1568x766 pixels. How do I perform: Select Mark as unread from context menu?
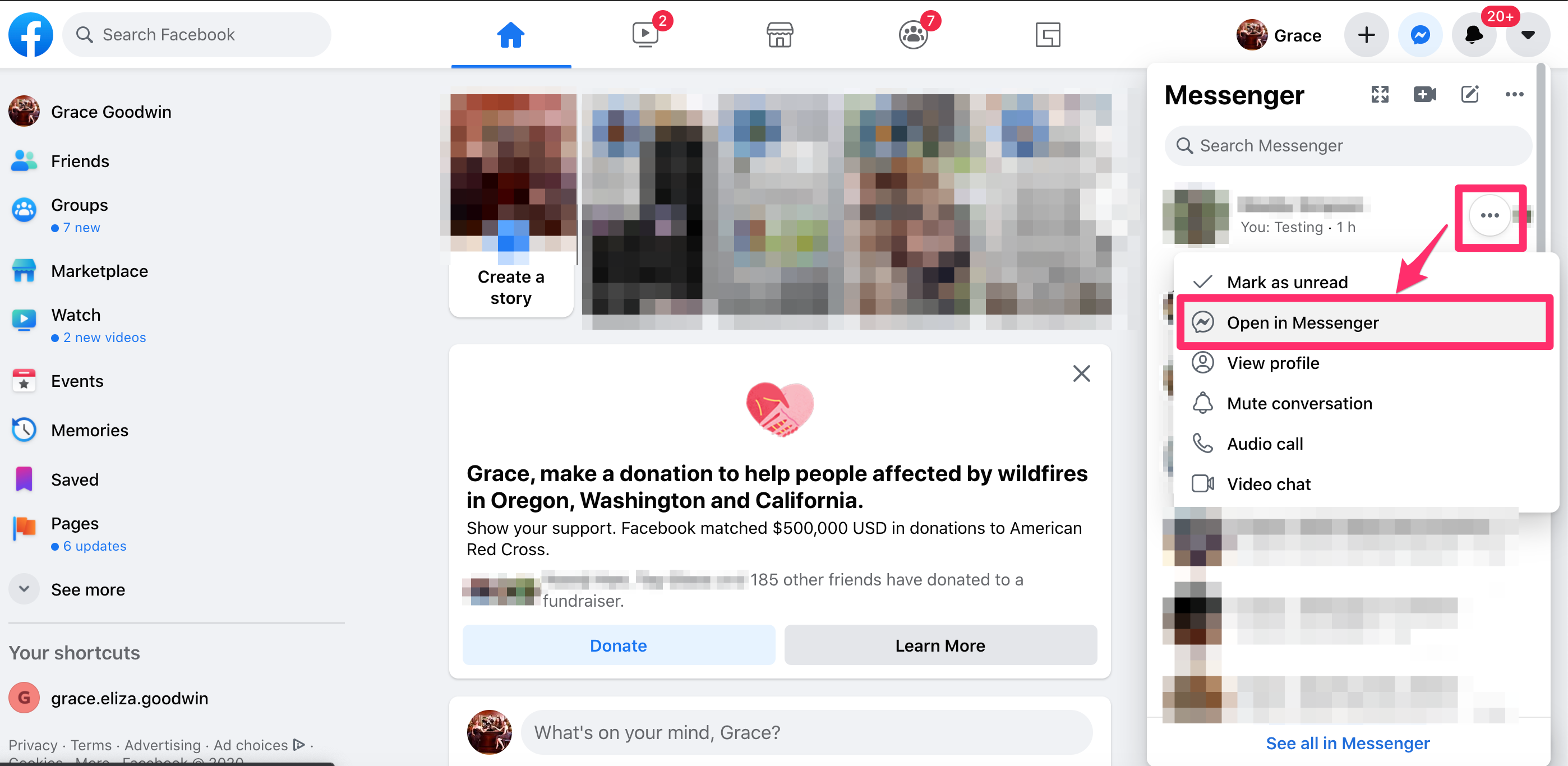coord(1288,282)
